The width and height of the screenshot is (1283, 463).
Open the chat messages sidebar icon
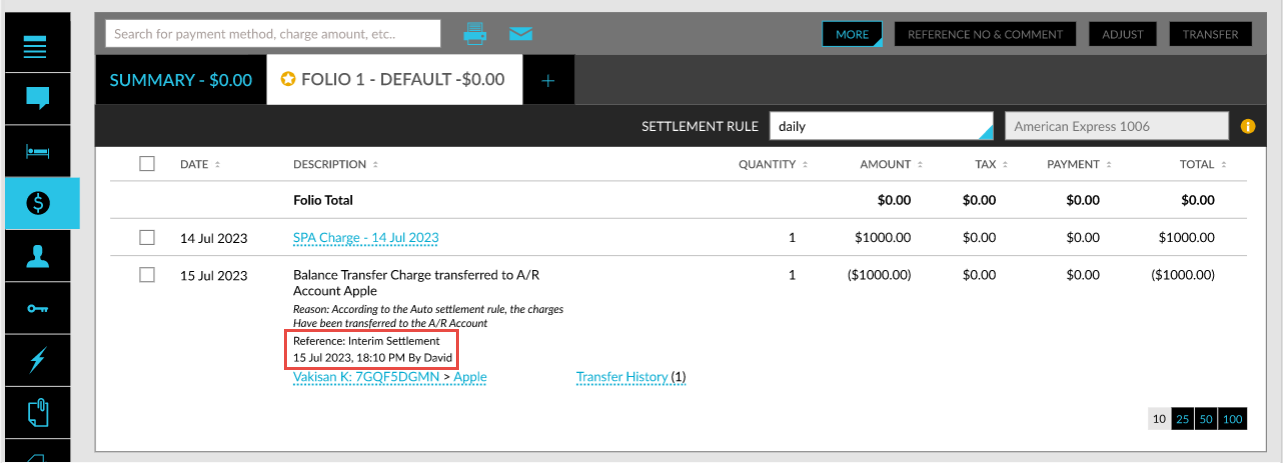37,98
